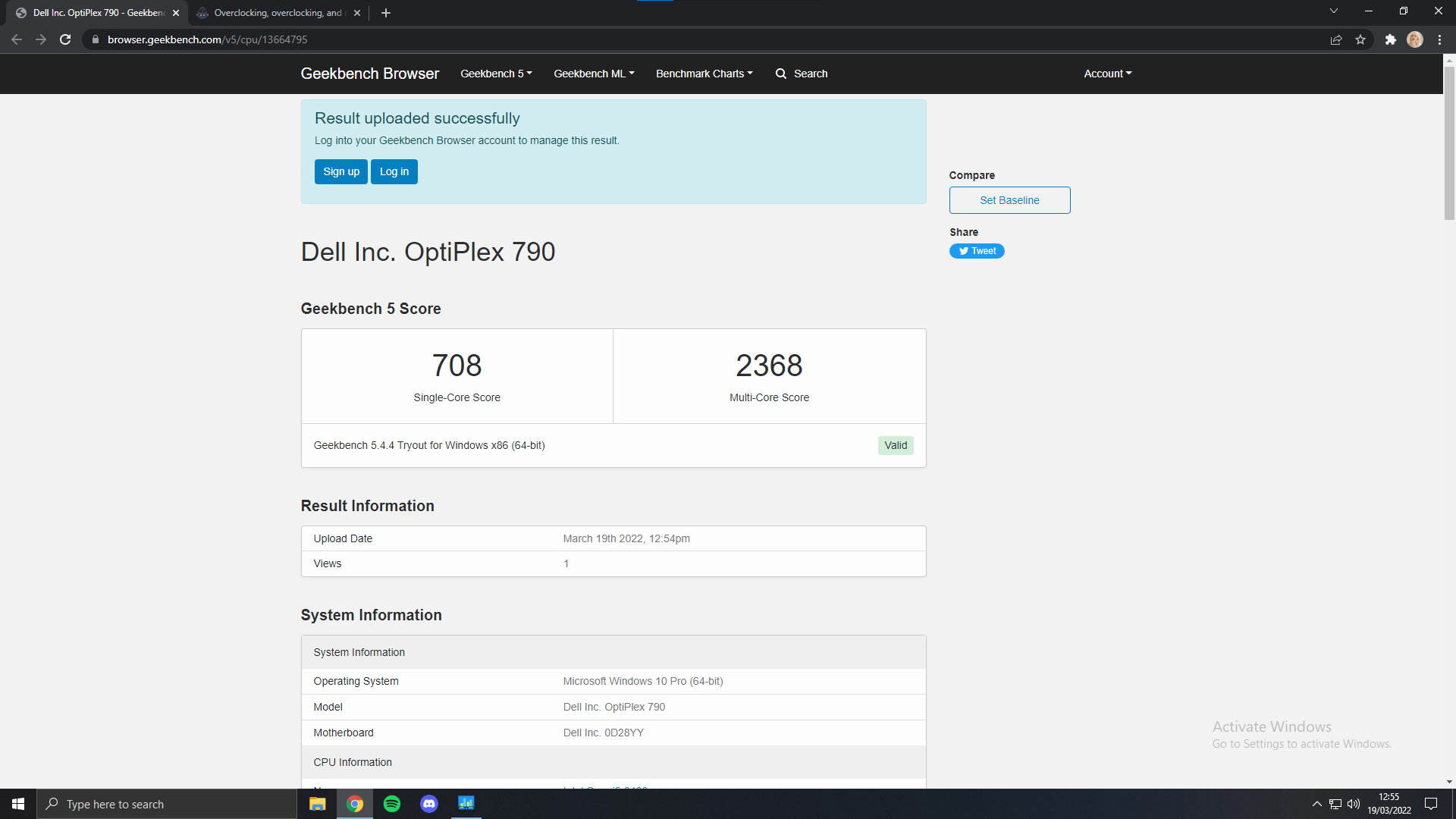Open the Chrome profile avatar
The width and height of the screenshot is (1456, 819).
click(x=1415, y=39)
